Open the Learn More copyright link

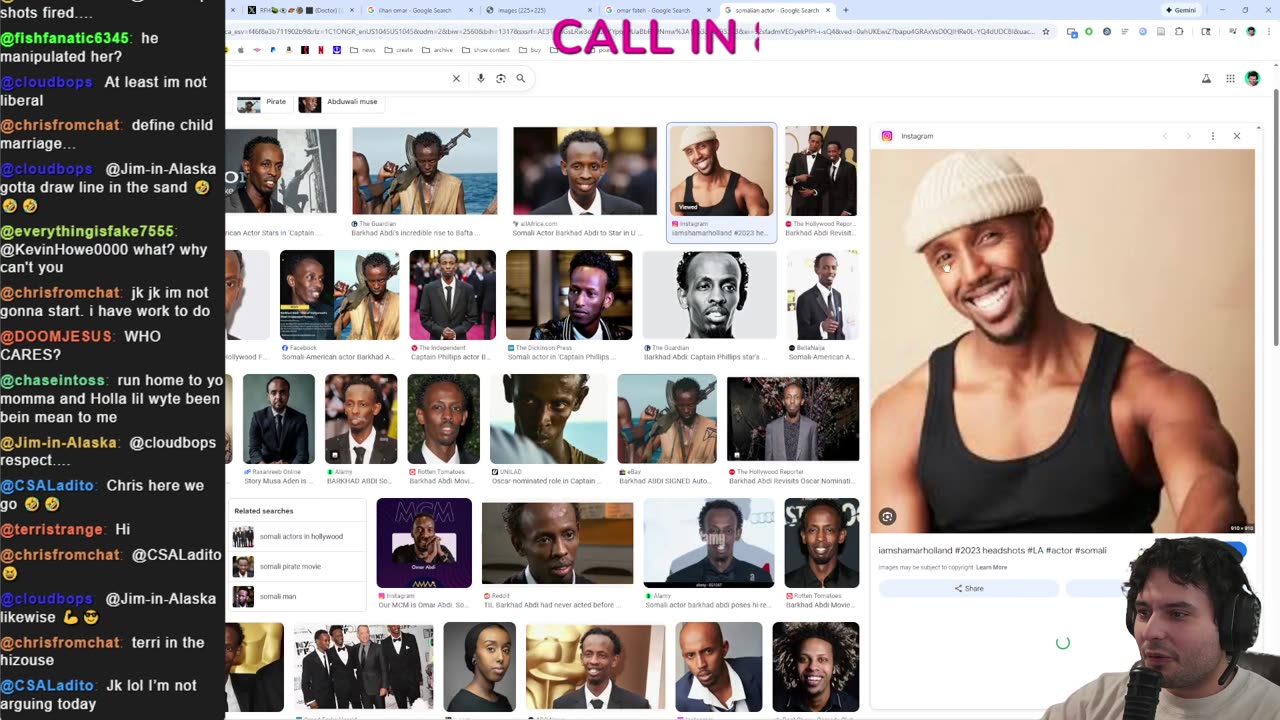click(991, 567)
